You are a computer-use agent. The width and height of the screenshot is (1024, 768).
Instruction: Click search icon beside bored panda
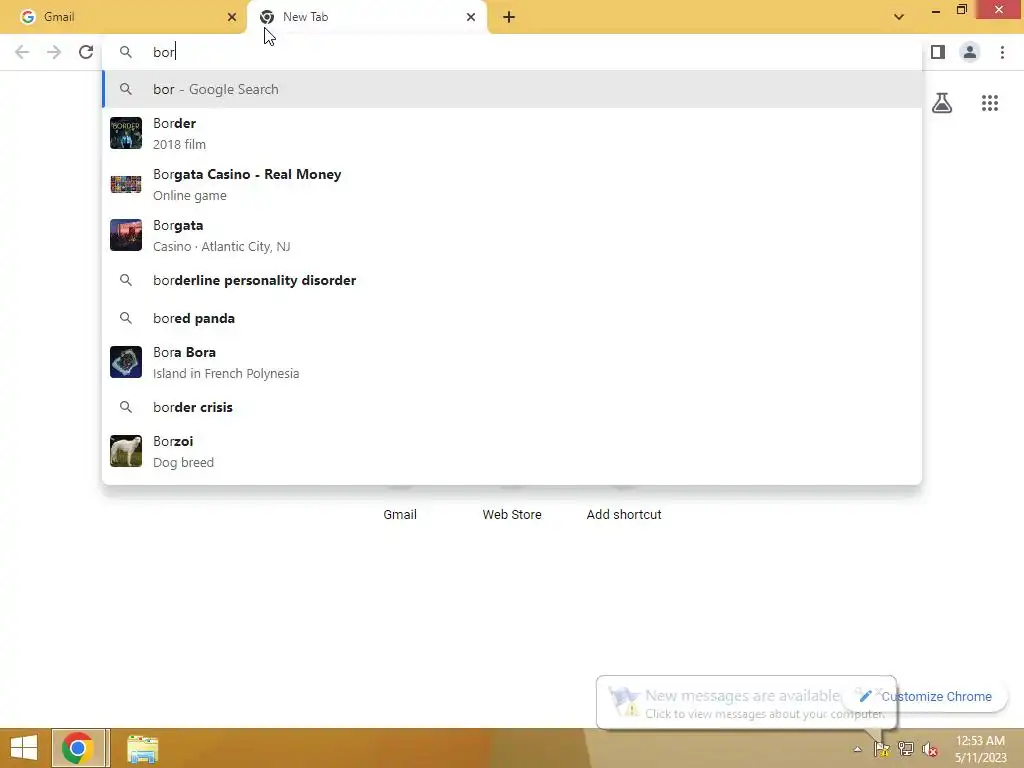(126, 318)
